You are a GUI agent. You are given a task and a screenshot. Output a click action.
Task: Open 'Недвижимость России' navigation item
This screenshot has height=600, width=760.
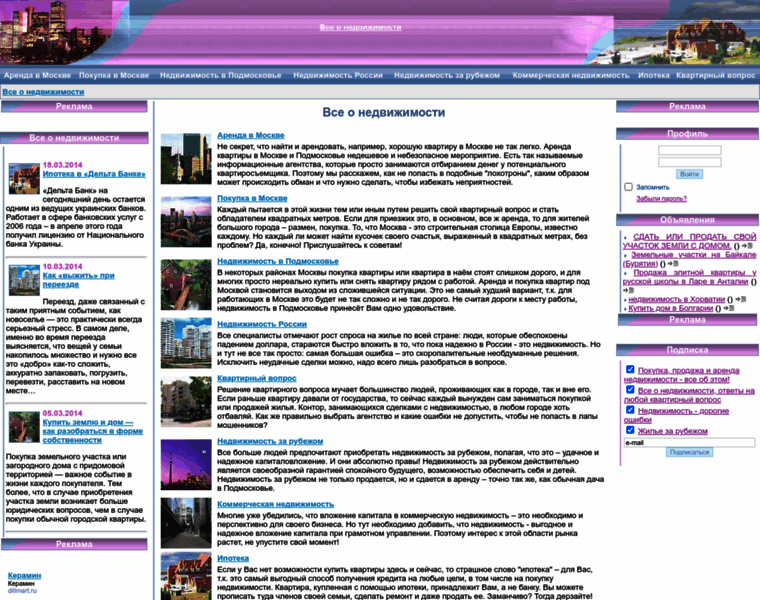338,75
